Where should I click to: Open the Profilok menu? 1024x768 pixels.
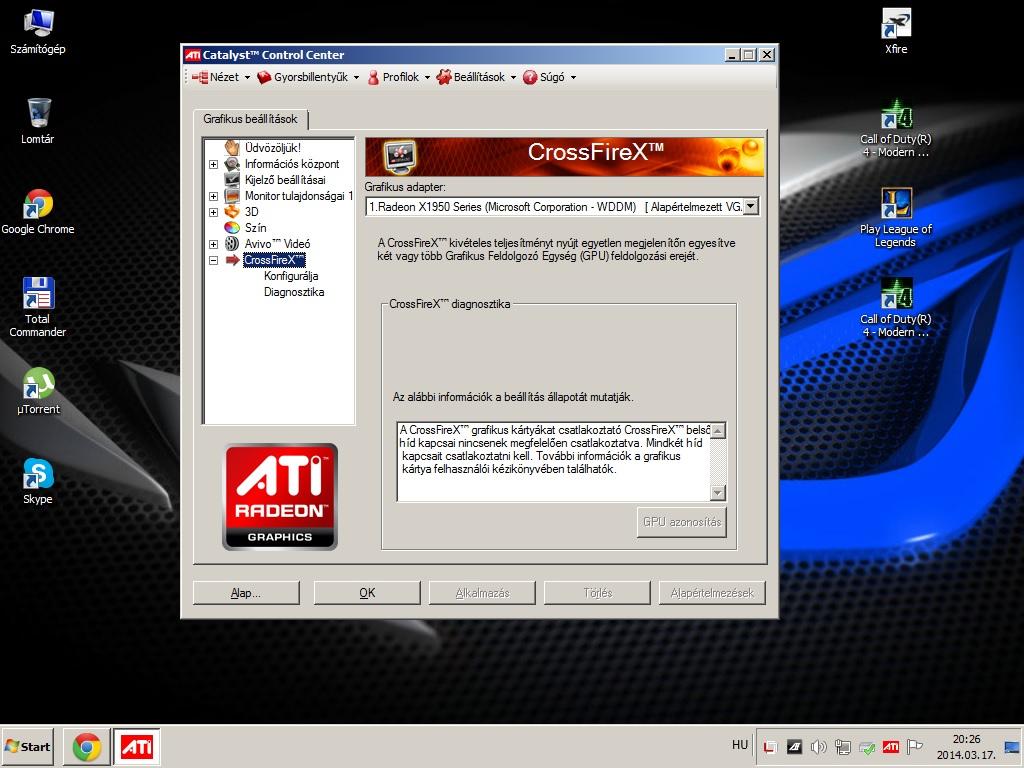(398, 77)
